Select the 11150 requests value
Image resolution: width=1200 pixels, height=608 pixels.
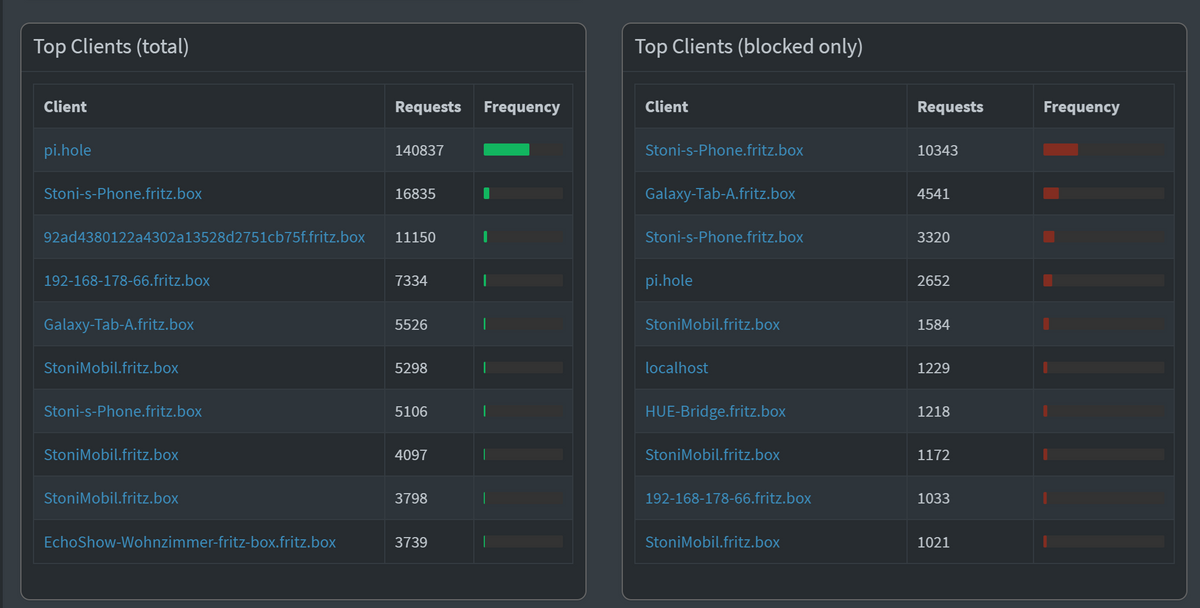415,237
